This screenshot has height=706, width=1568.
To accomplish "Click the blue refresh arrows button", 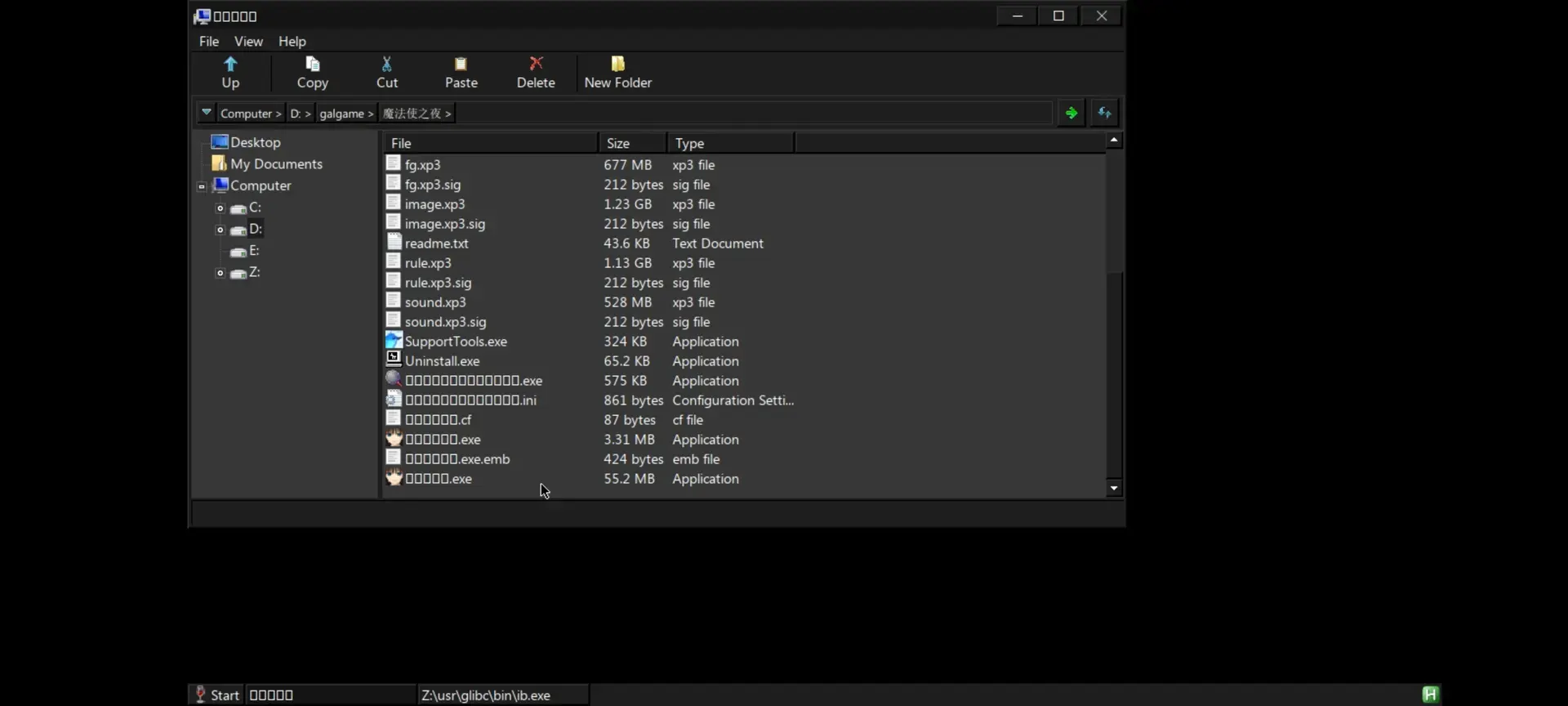I will (1105, 113).
